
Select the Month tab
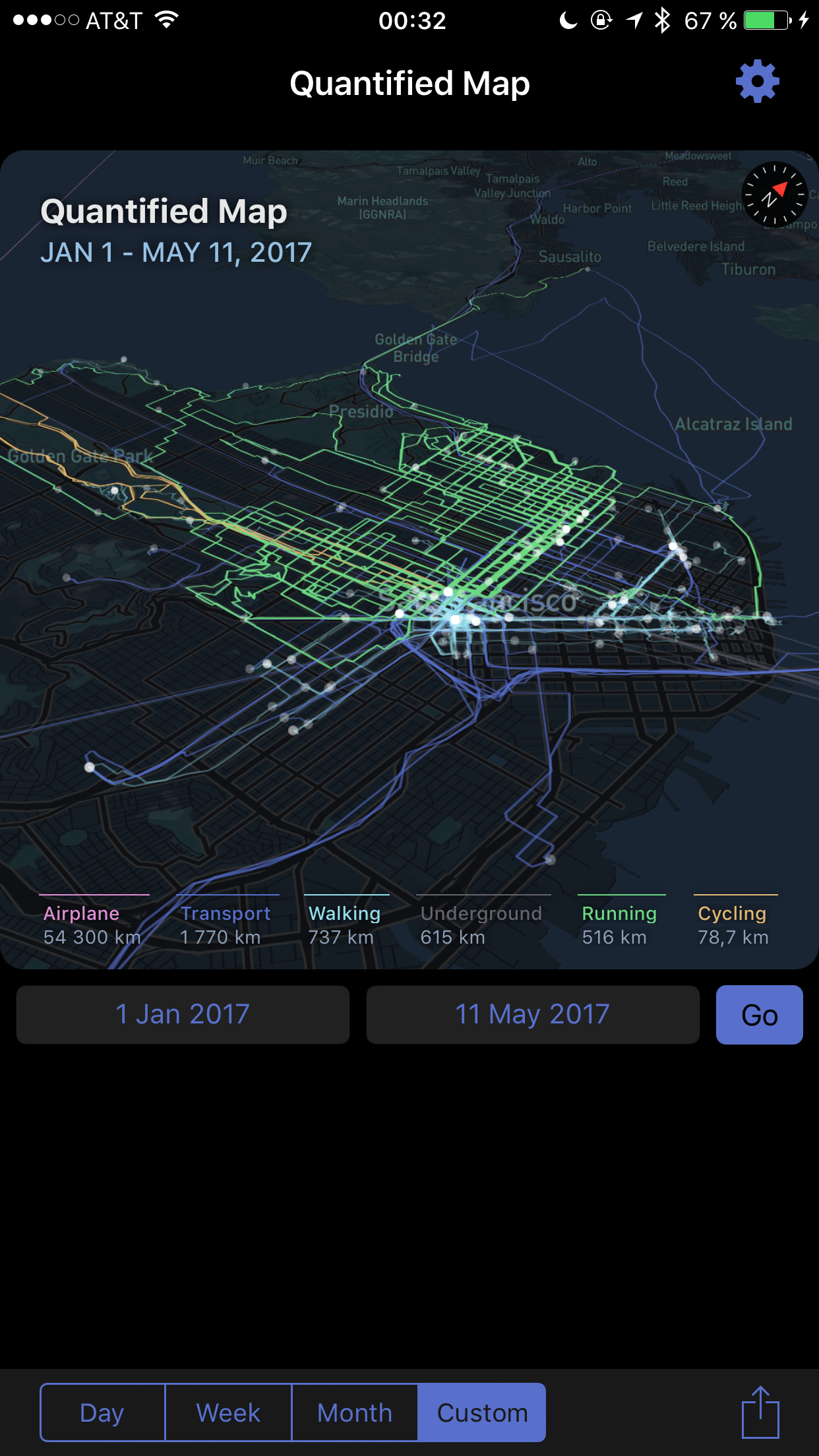pos(355,1412)
